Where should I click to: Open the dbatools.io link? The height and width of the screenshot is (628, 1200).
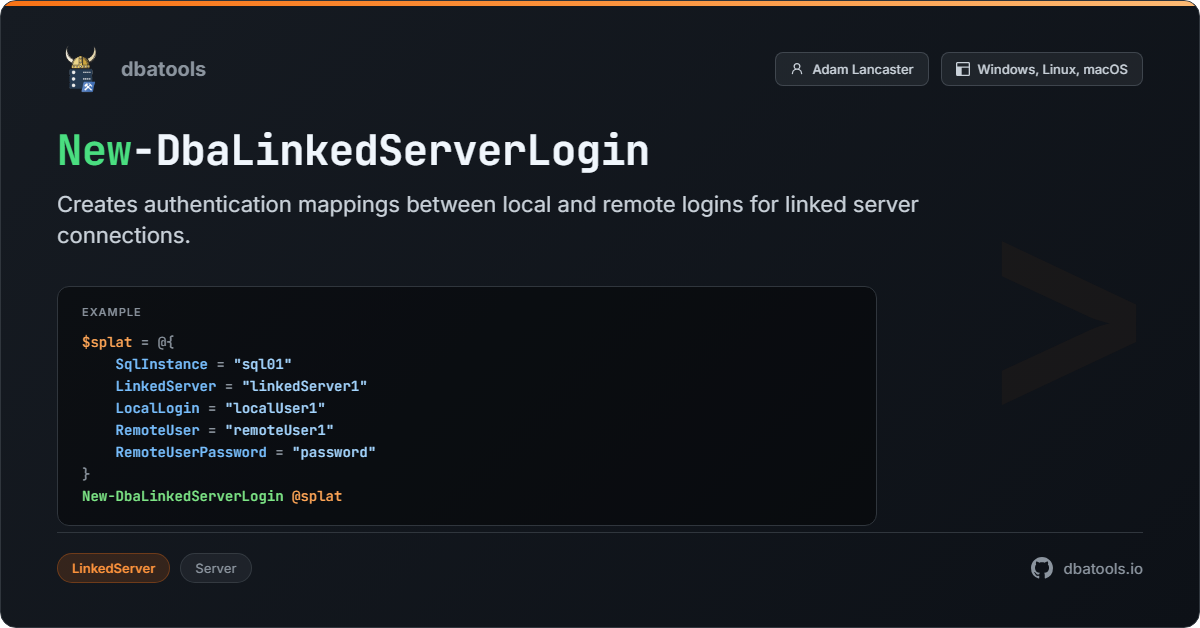(1103, 568)
